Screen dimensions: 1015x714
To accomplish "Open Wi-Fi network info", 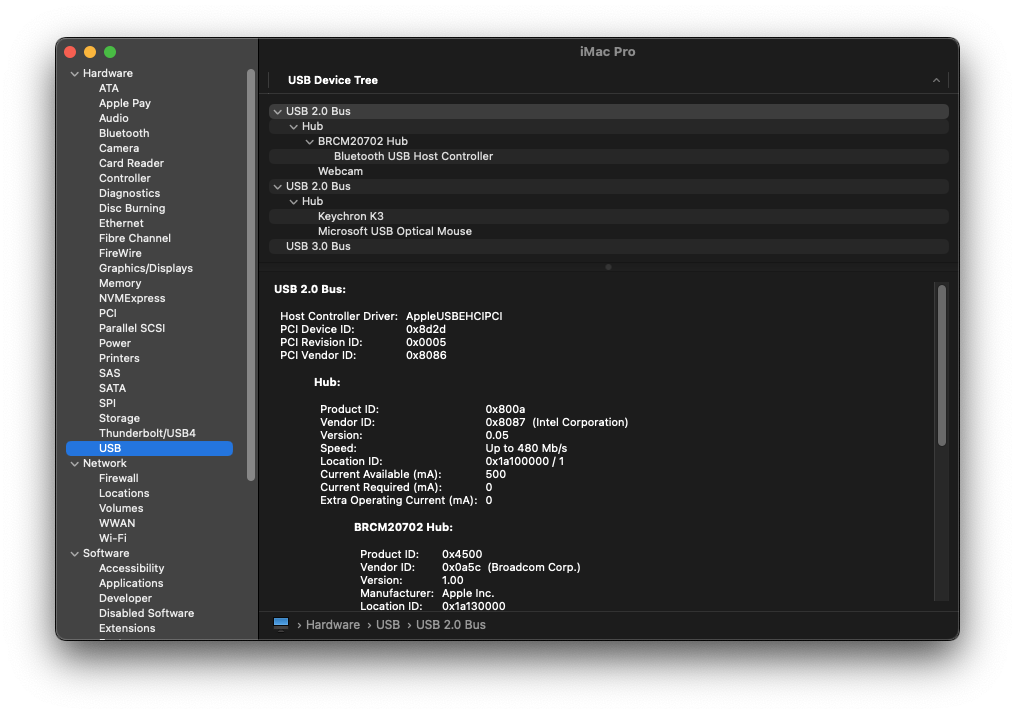I will 113,539.
